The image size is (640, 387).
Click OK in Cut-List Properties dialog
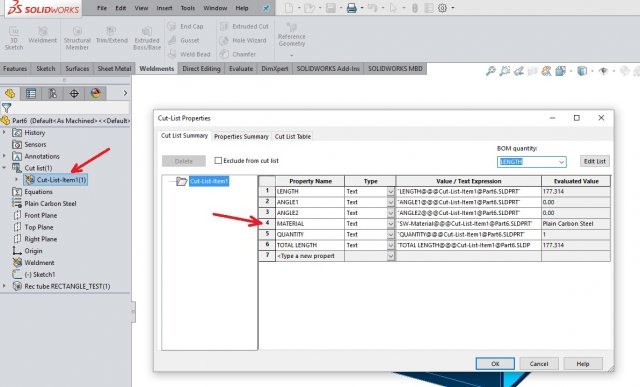pos(495,364)
